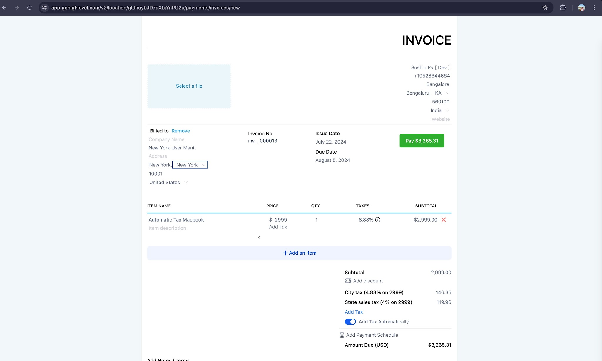602x361 pixels.
Task: Click the Amount Due (USD) label
Action: [366, 345]
